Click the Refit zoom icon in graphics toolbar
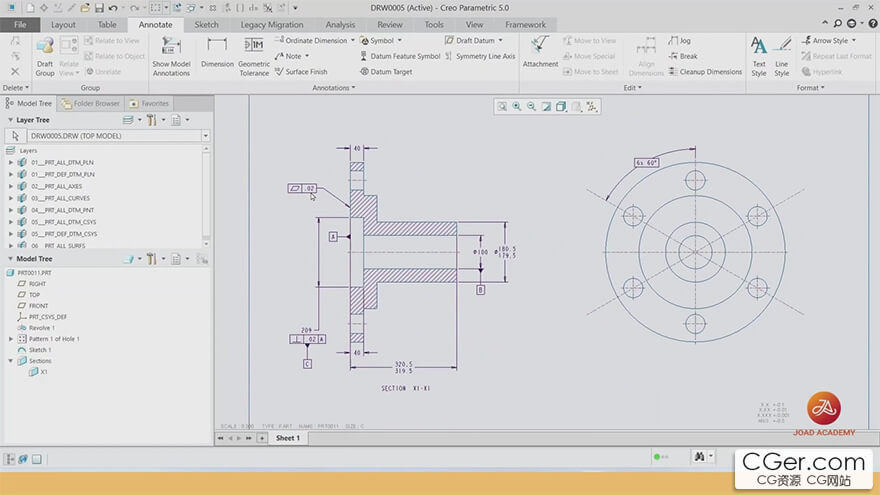Image resolution: width=880 pixels, height=495 pixels. 503,106
